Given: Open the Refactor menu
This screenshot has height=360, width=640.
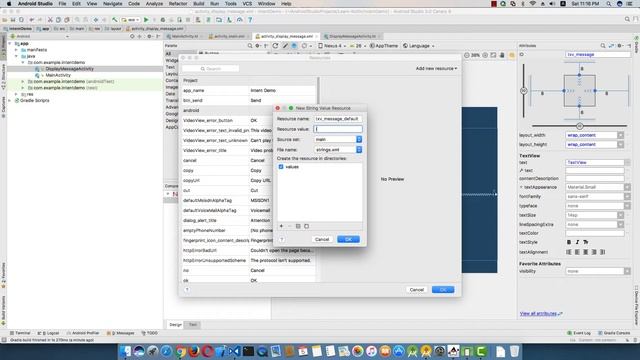Looking at the screenshot, I should 178,4.
